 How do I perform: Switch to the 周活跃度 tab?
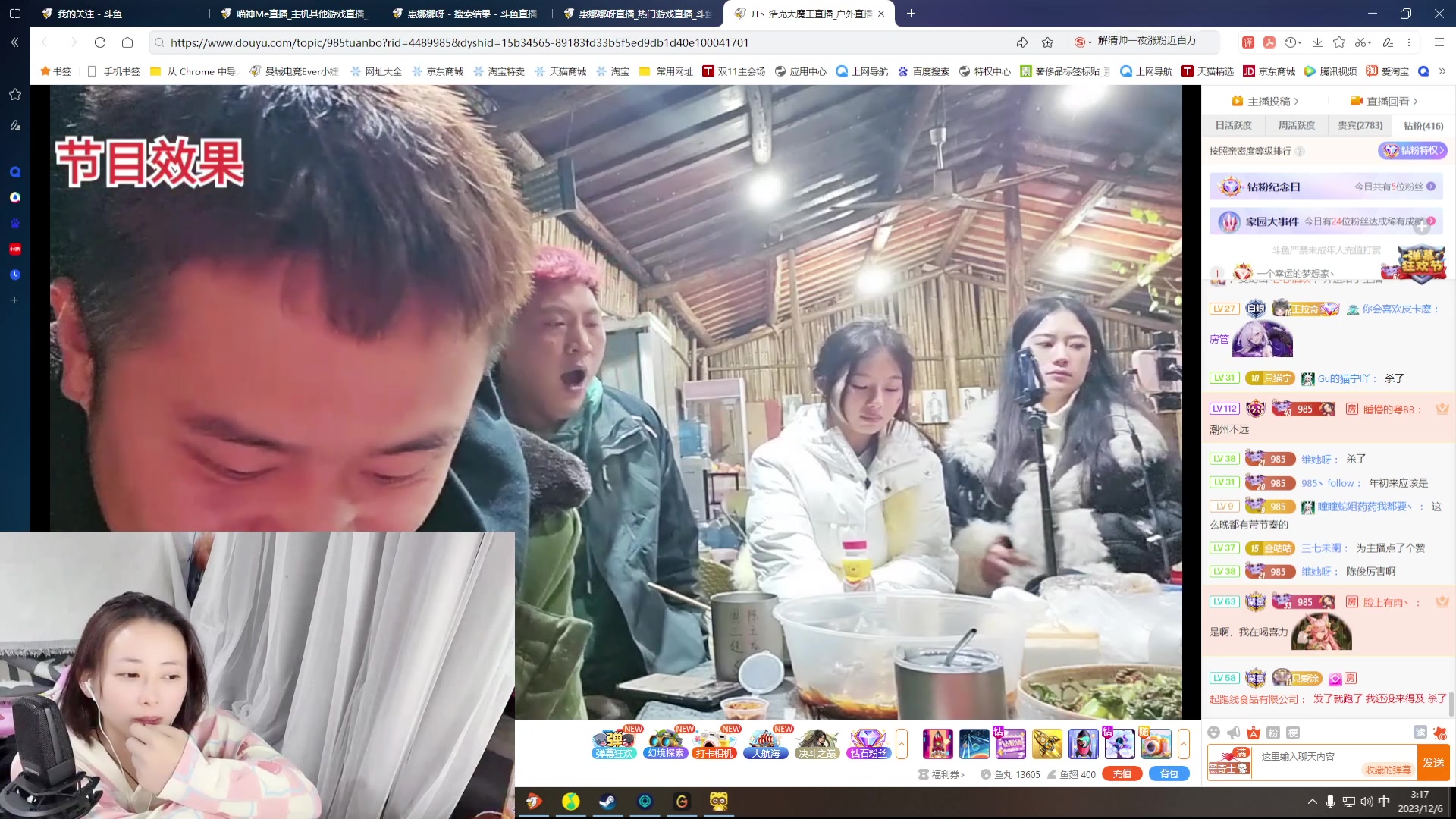pos(1297,126)
